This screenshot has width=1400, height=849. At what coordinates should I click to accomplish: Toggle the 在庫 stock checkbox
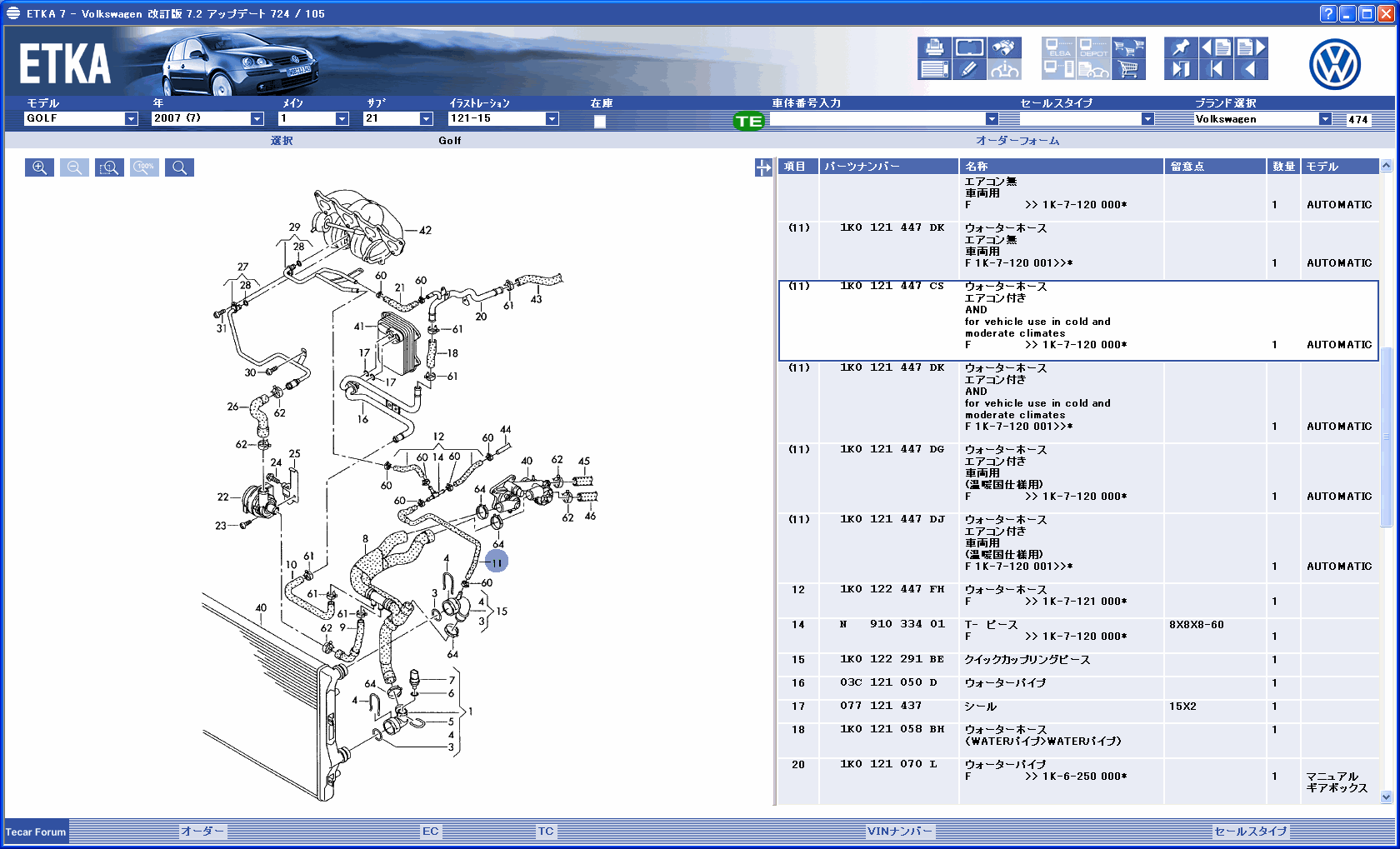click(599, 122)
